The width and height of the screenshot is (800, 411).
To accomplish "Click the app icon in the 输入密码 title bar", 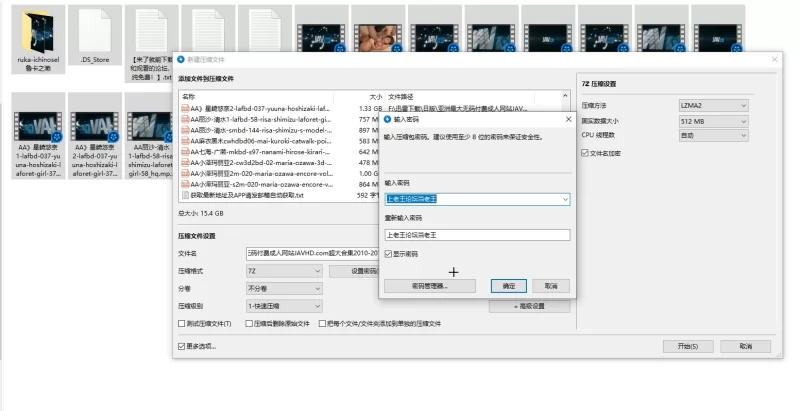I will [387, 119].
